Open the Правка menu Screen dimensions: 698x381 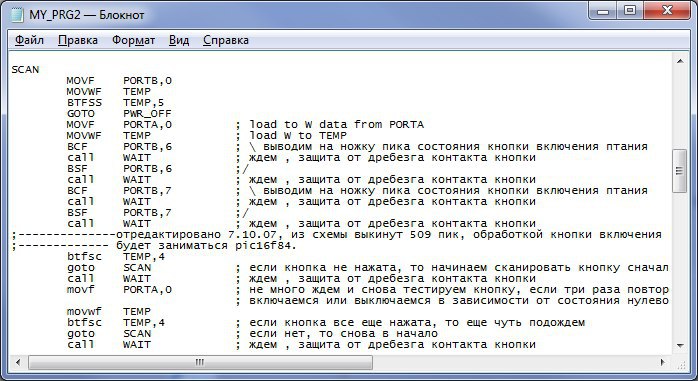(x=78, y=40)
